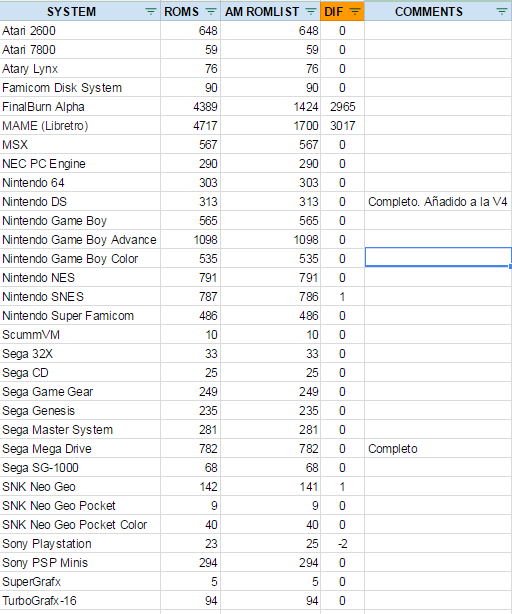Viewport: 512px width, 614px height.
Task: Select the Sony Playstation DIF value -2
Action: 343,544
